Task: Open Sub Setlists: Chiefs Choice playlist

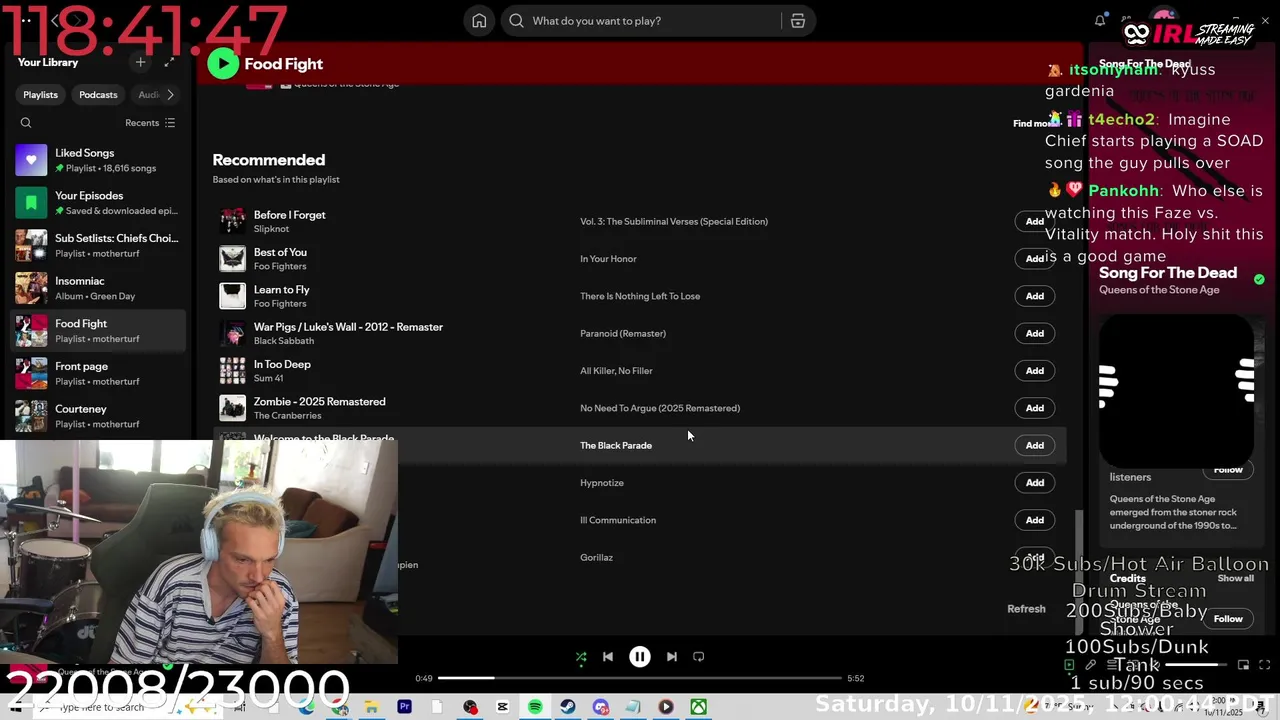Action: (x=98, y=246)
